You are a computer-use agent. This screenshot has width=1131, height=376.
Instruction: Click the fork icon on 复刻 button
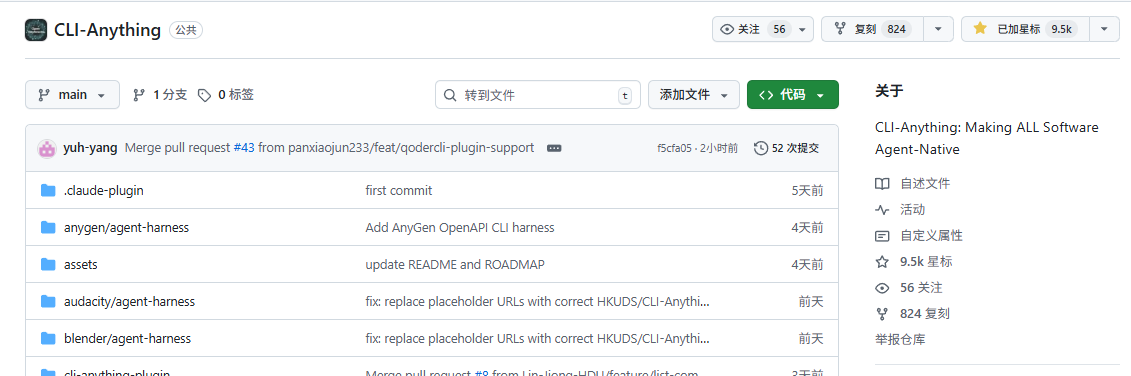click(840, 30)
